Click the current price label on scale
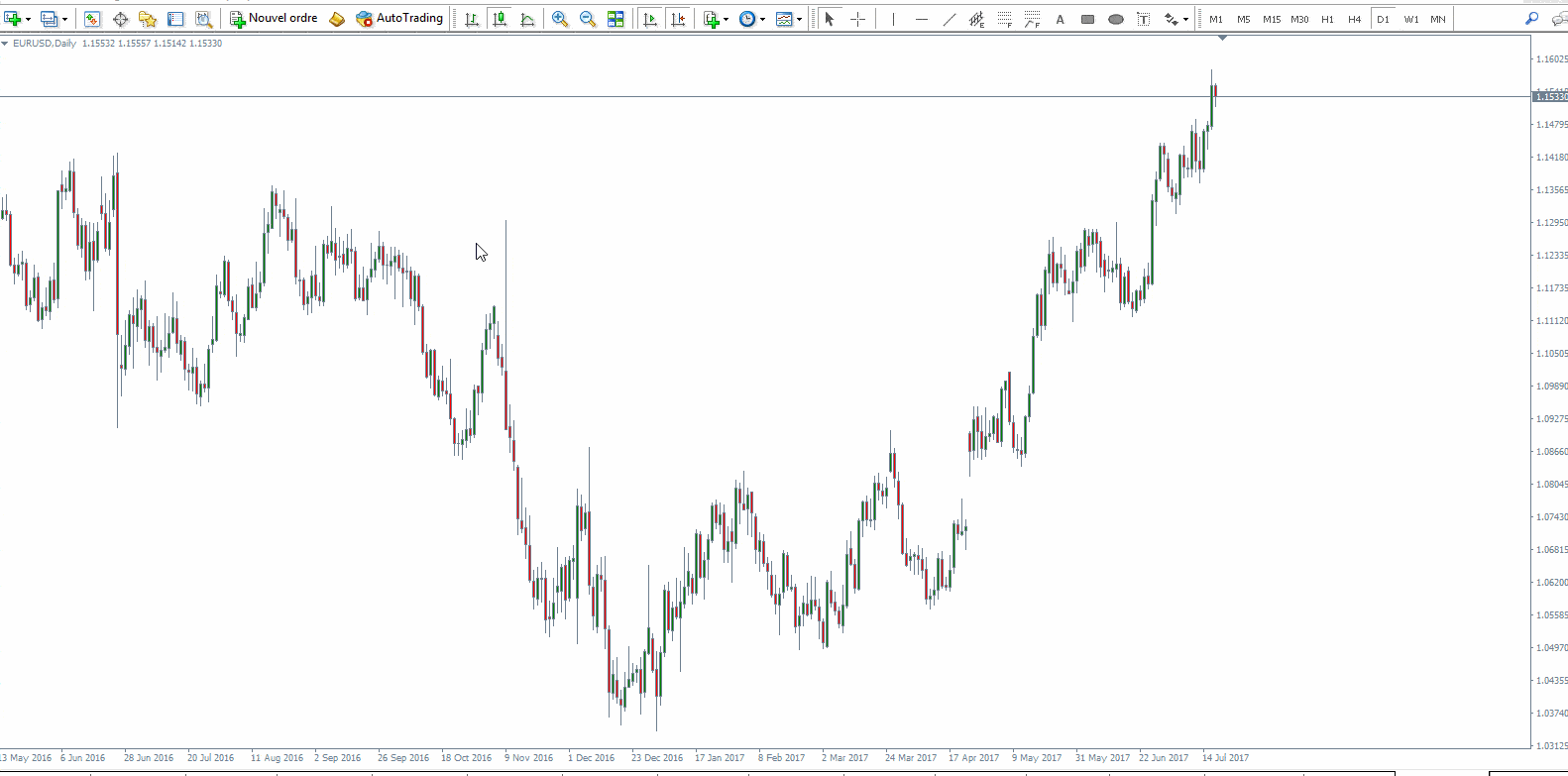This screenshot has height=776, width=1568. pos(1551,96)
